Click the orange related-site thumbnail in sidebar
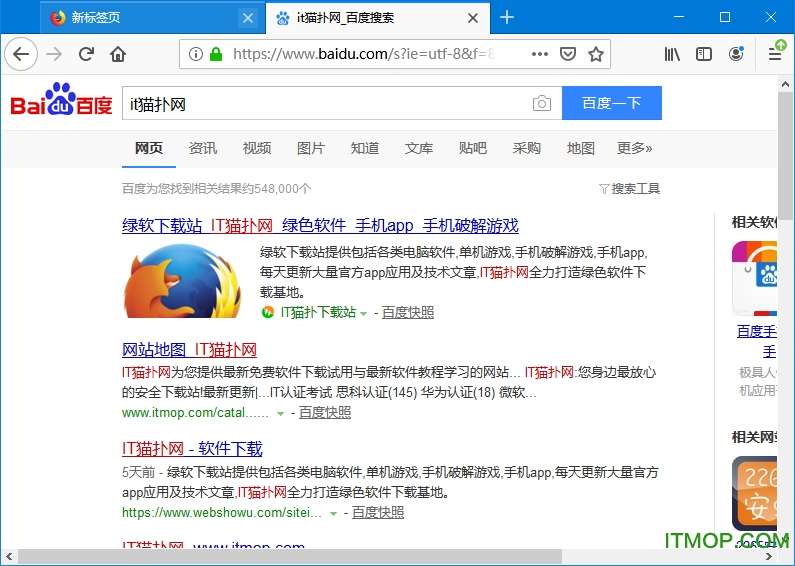 click(x=755, y=492)
